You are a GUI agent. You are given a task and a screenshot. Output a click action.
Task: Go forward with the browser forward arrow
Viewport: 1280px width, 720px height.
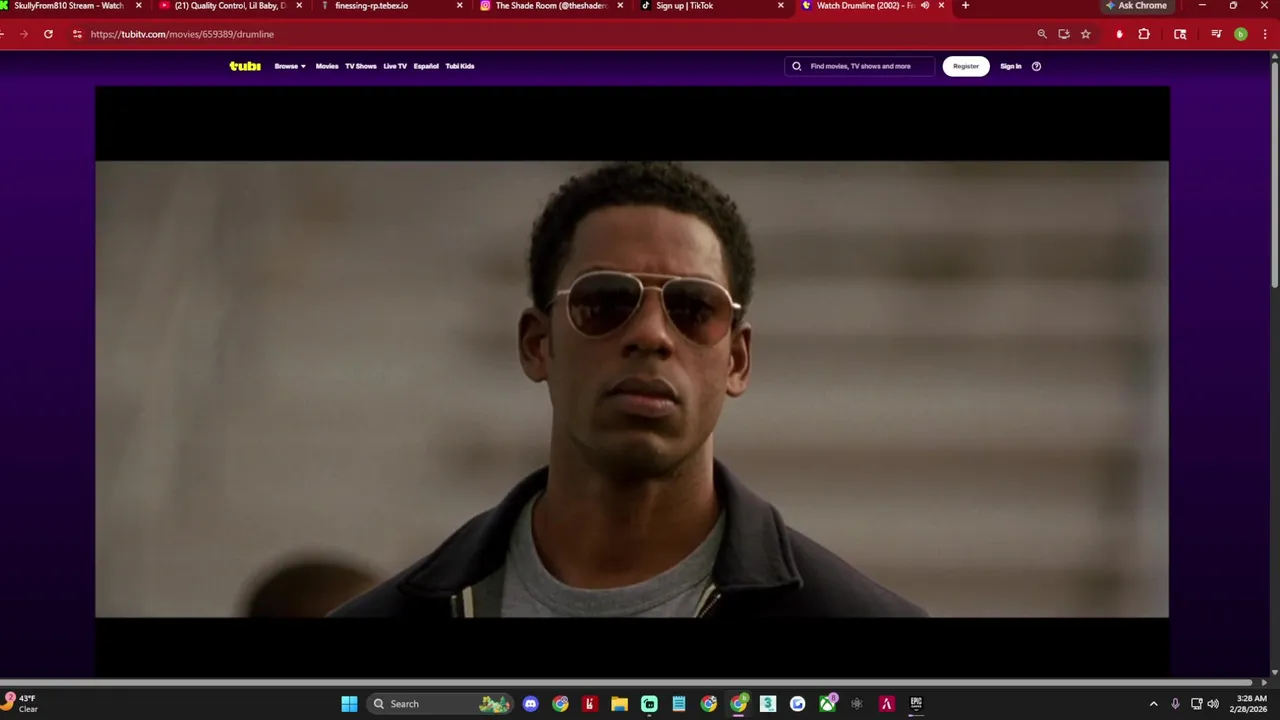point(24,34)
